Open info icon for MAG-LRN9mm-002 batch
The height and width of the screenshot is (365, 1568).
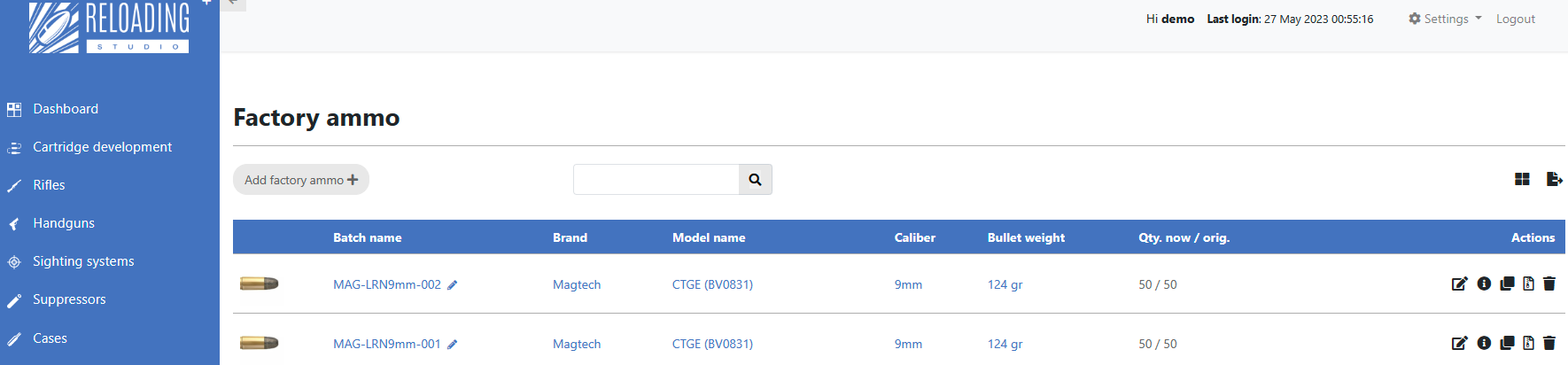pos(1484,284)
